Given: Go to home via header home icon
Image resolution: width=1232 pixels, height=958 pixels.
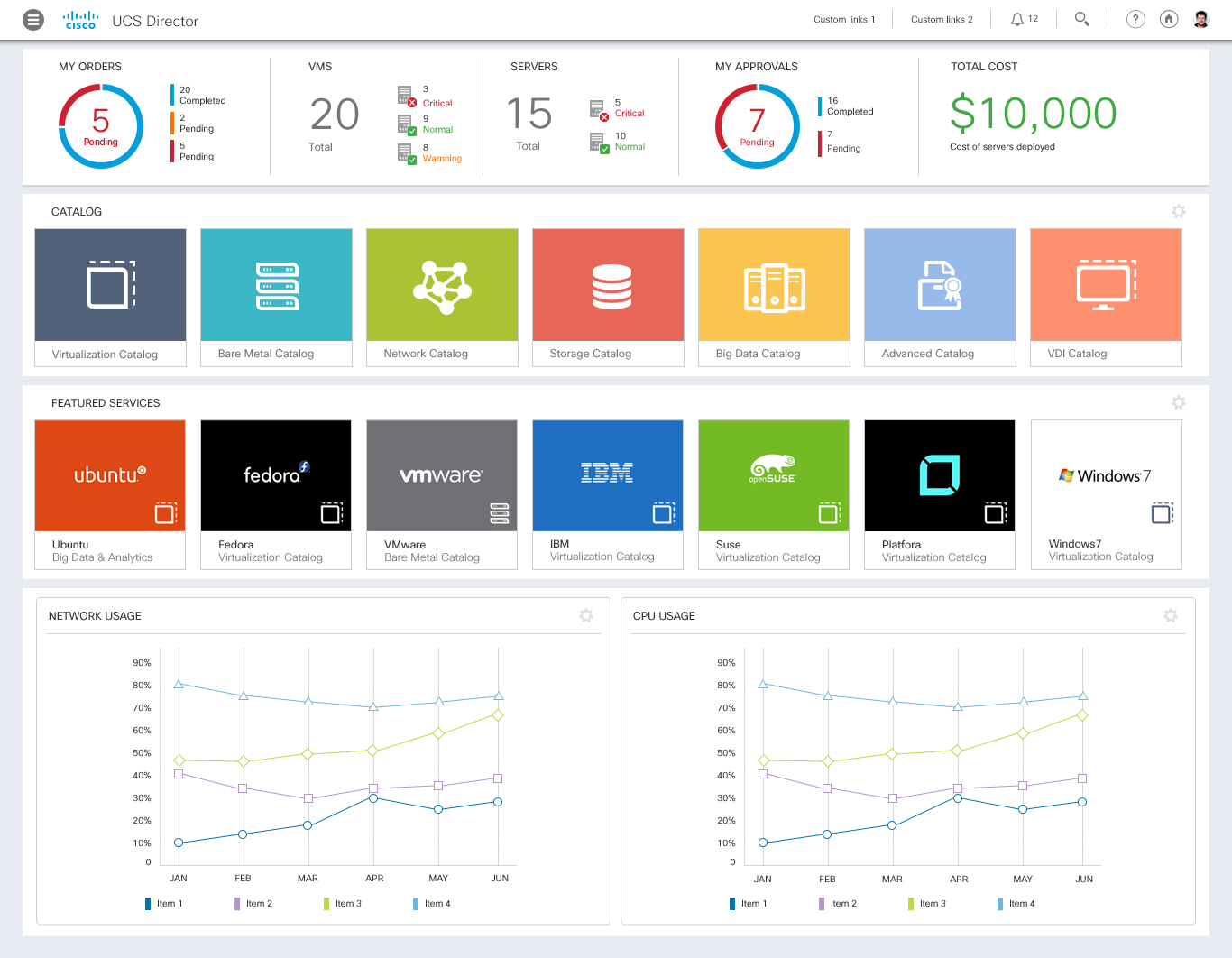Looking at the screenshot, I should point(1169,19).
